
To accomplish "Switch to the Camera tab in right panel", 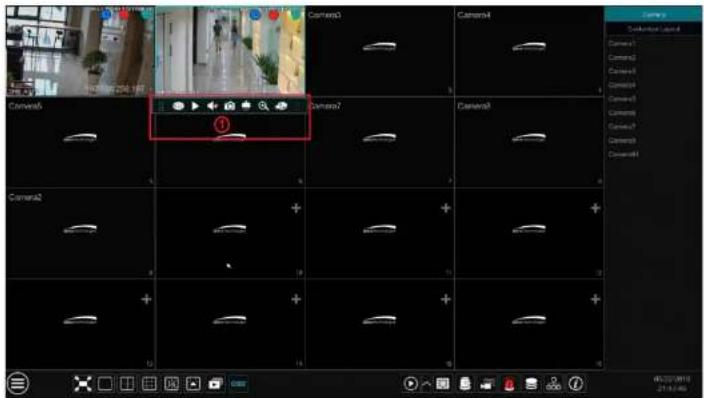I will point(653,14).
